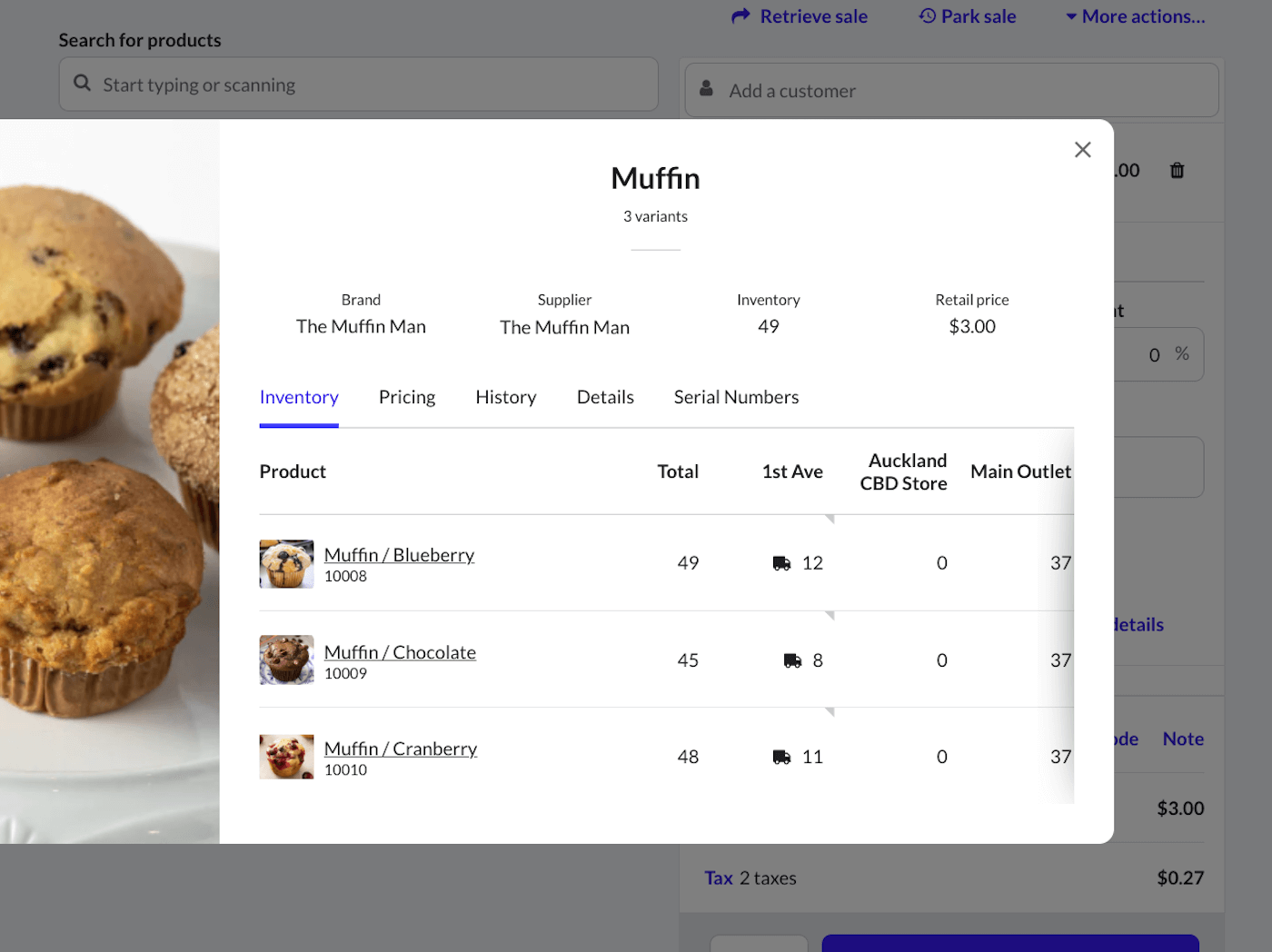
Task: Focus the product search field
Action: point(373,84)
